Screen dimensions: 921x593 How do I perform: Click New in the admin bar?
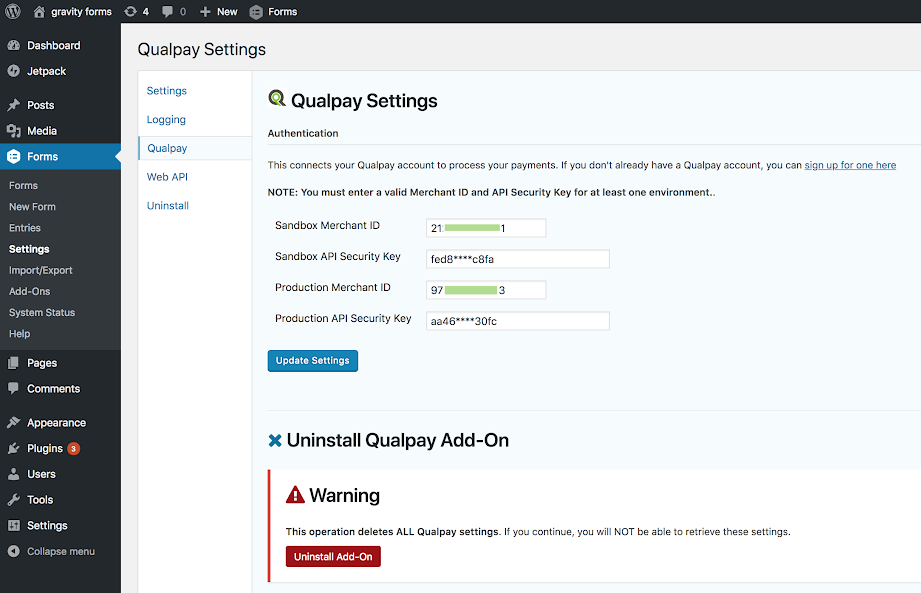coord(227,12)
